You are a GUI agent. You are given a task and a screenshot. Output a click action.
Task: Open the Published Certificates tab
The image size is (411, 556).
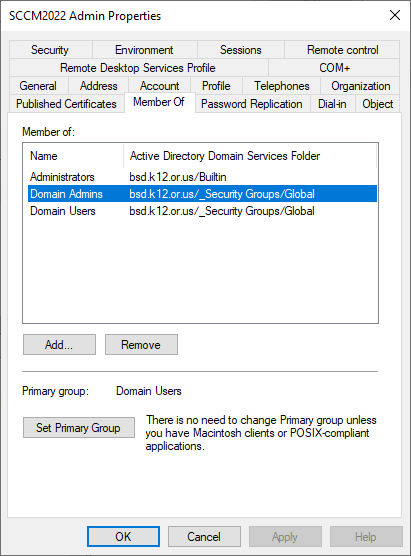pos(66,104)
